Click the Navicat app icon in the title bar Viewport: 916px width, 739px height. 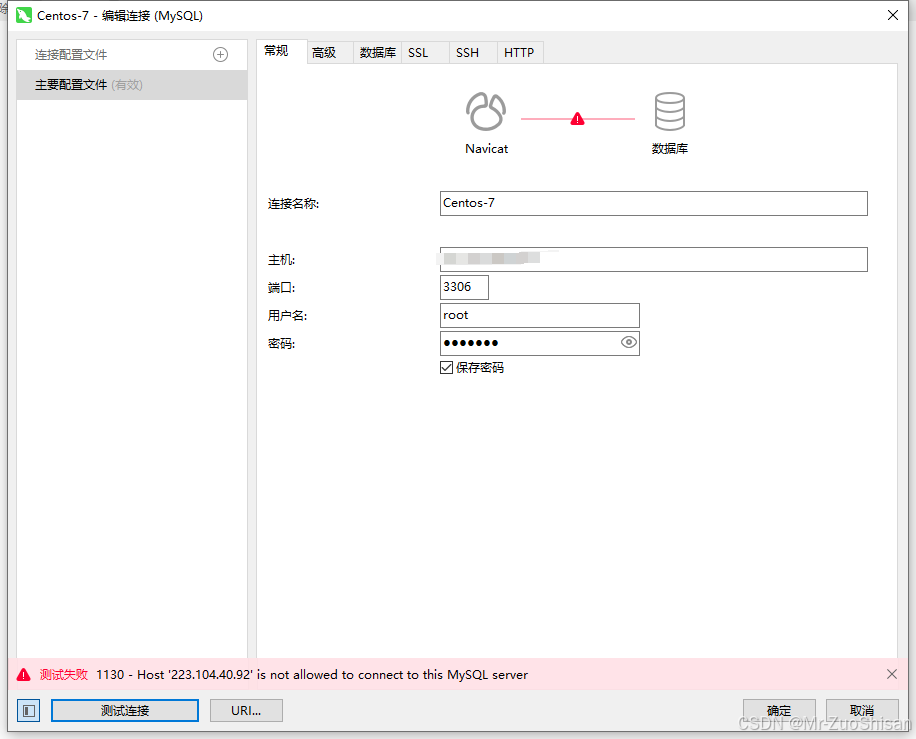(24, 15)
